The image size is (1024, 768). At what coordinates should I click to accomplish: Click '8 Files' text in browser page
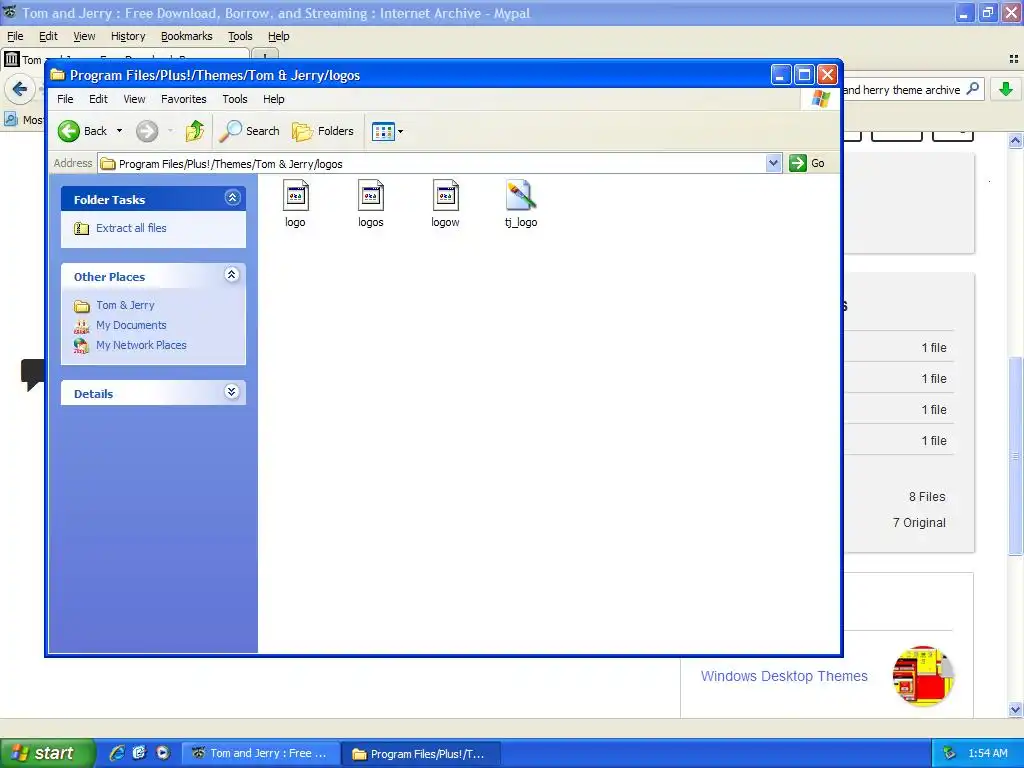pyautogui.click(x=927, y=497)
